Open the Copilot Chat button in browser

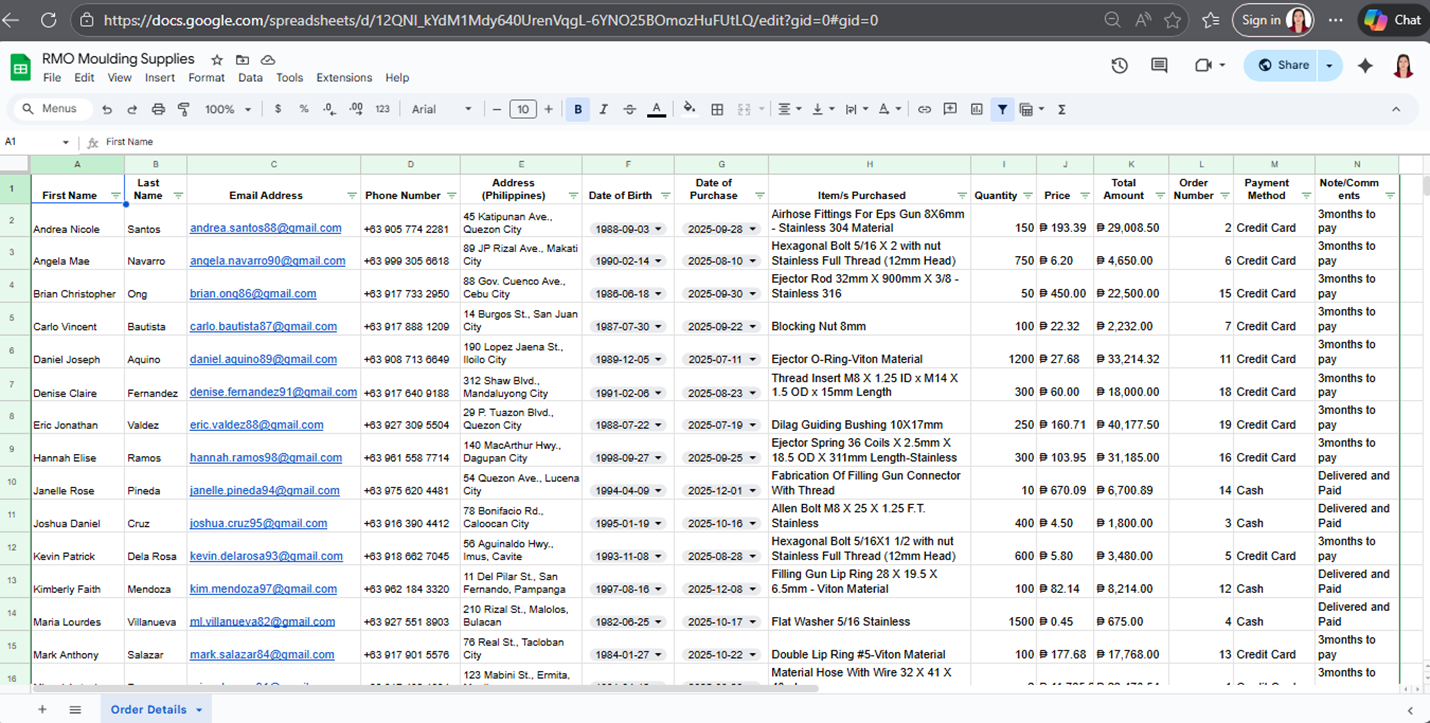(1392, 20)
